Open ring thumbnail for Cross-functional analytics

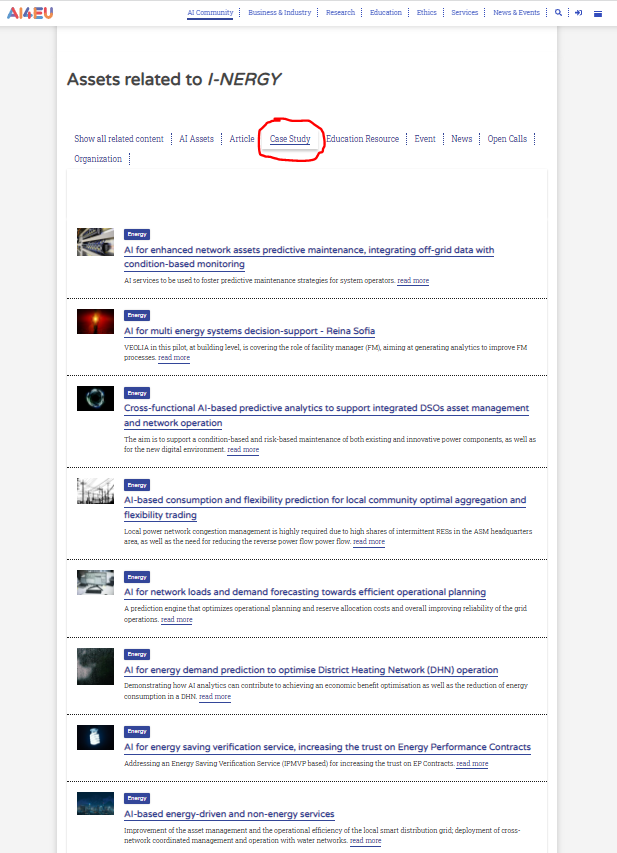pyautogui.click(x=95, y=399)
